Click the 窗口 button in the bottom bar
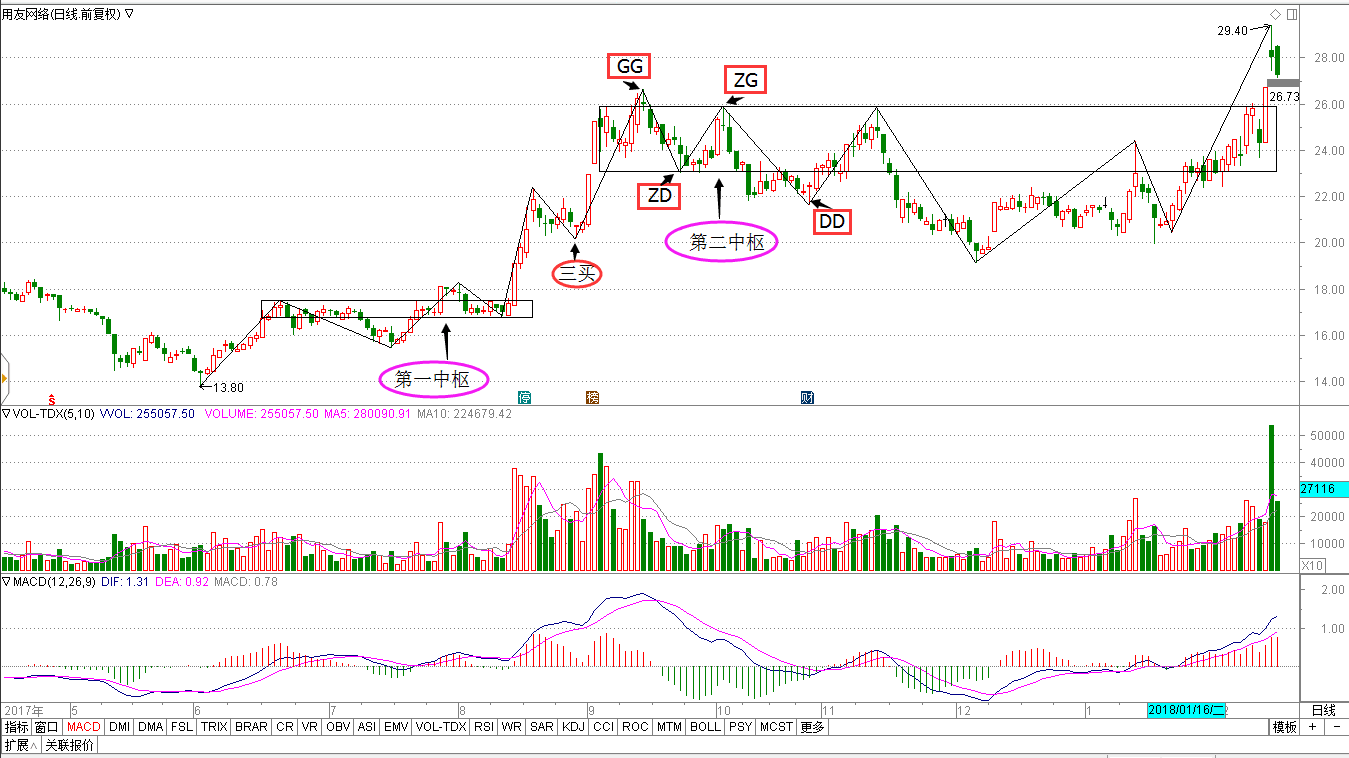The width and height of the screenshot is (1349, 758). (46, 727)
